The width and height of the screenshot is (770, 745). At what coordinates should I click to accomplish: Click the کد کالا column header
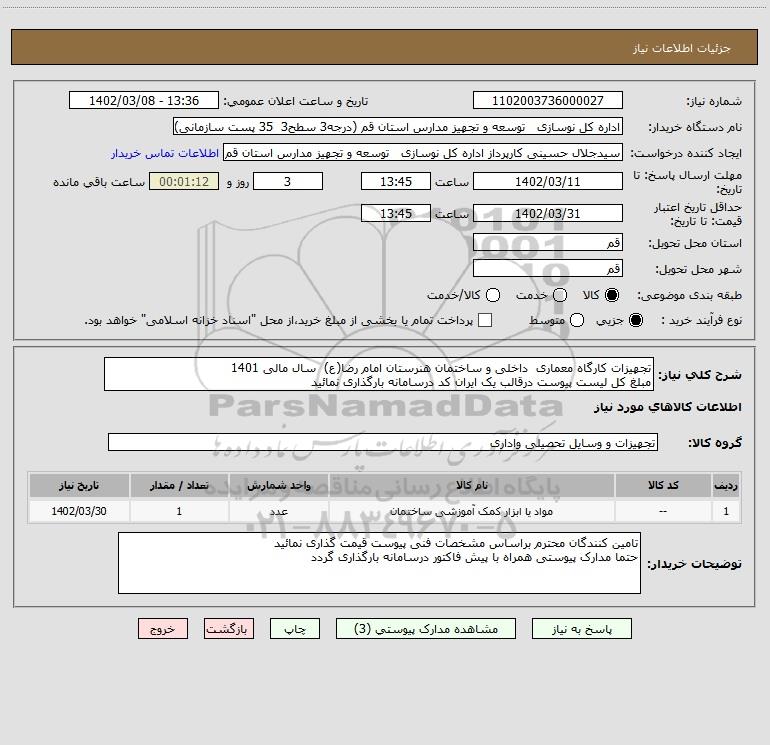[x=663, y=485]
